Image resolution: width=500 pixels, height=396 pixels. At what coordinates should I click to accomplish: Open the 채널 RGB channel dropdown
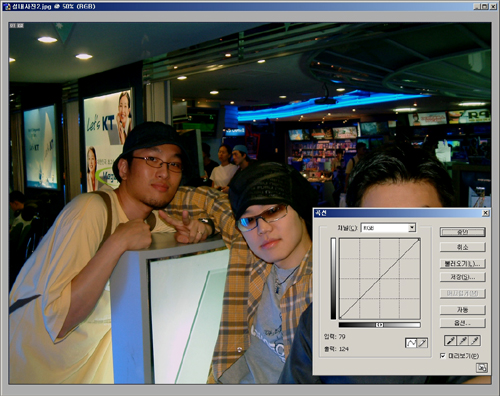coord(388,228)
